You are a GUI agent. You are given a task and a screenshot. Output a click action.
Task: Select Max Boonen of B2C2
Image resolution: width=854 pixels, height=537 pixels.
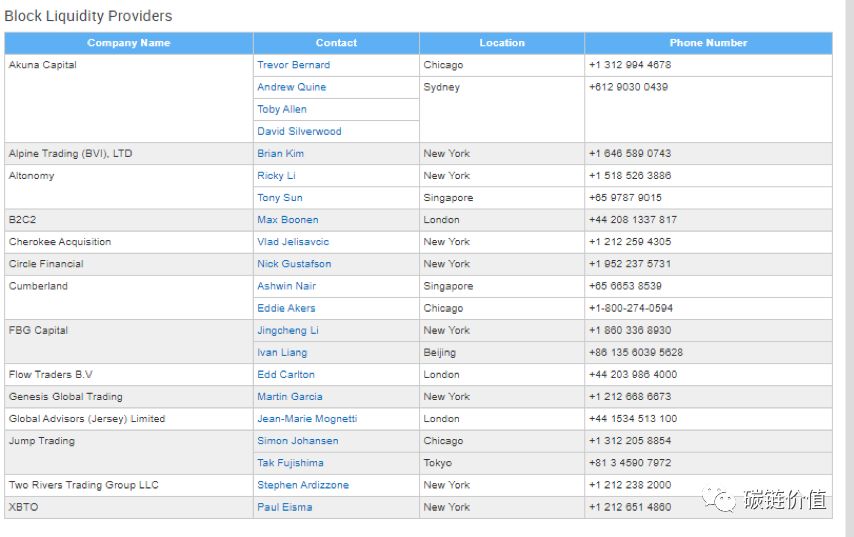[x=288, y=220]
